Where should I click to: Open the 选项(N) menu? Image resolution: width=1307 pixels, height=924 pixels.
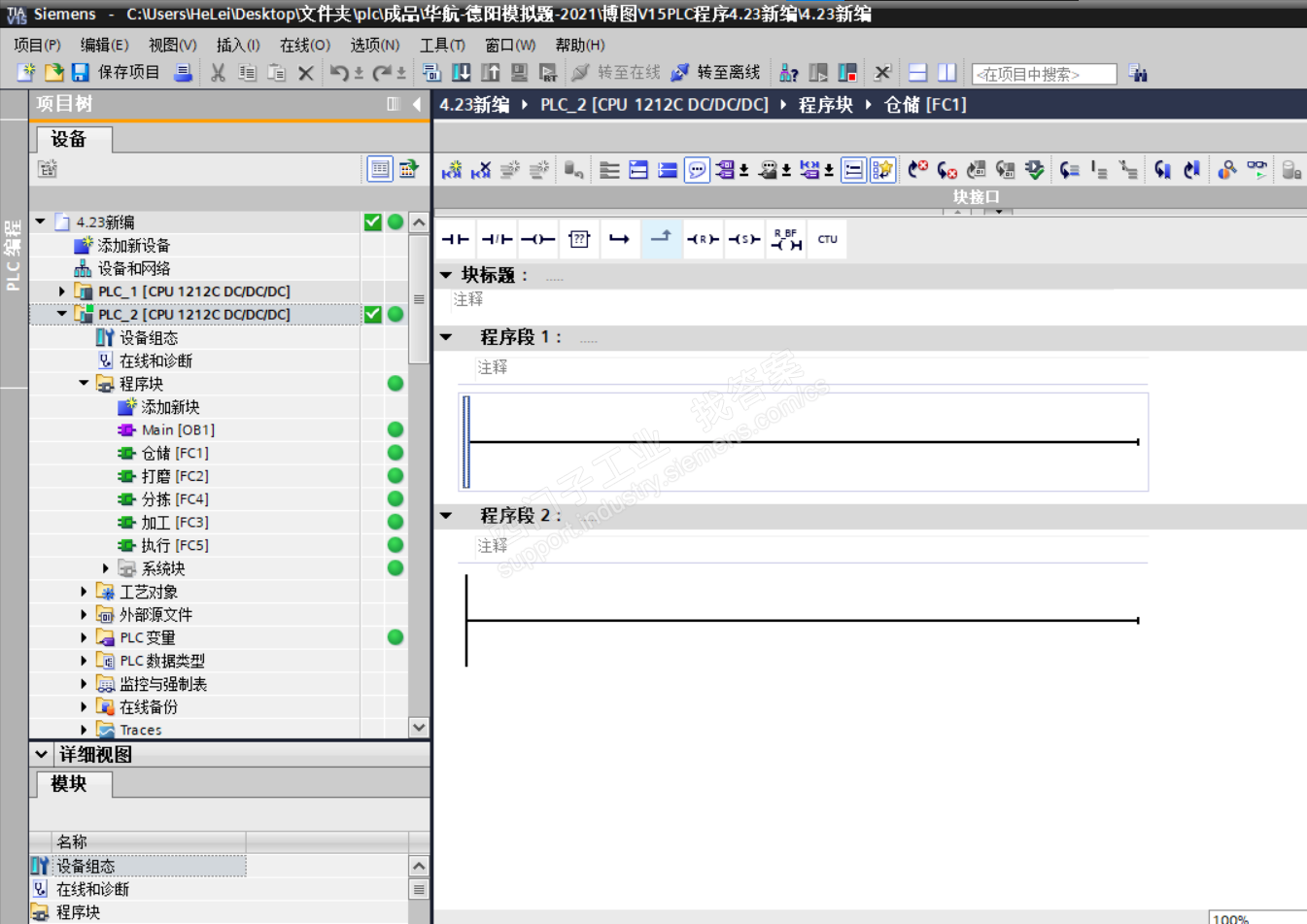(375, 45)
